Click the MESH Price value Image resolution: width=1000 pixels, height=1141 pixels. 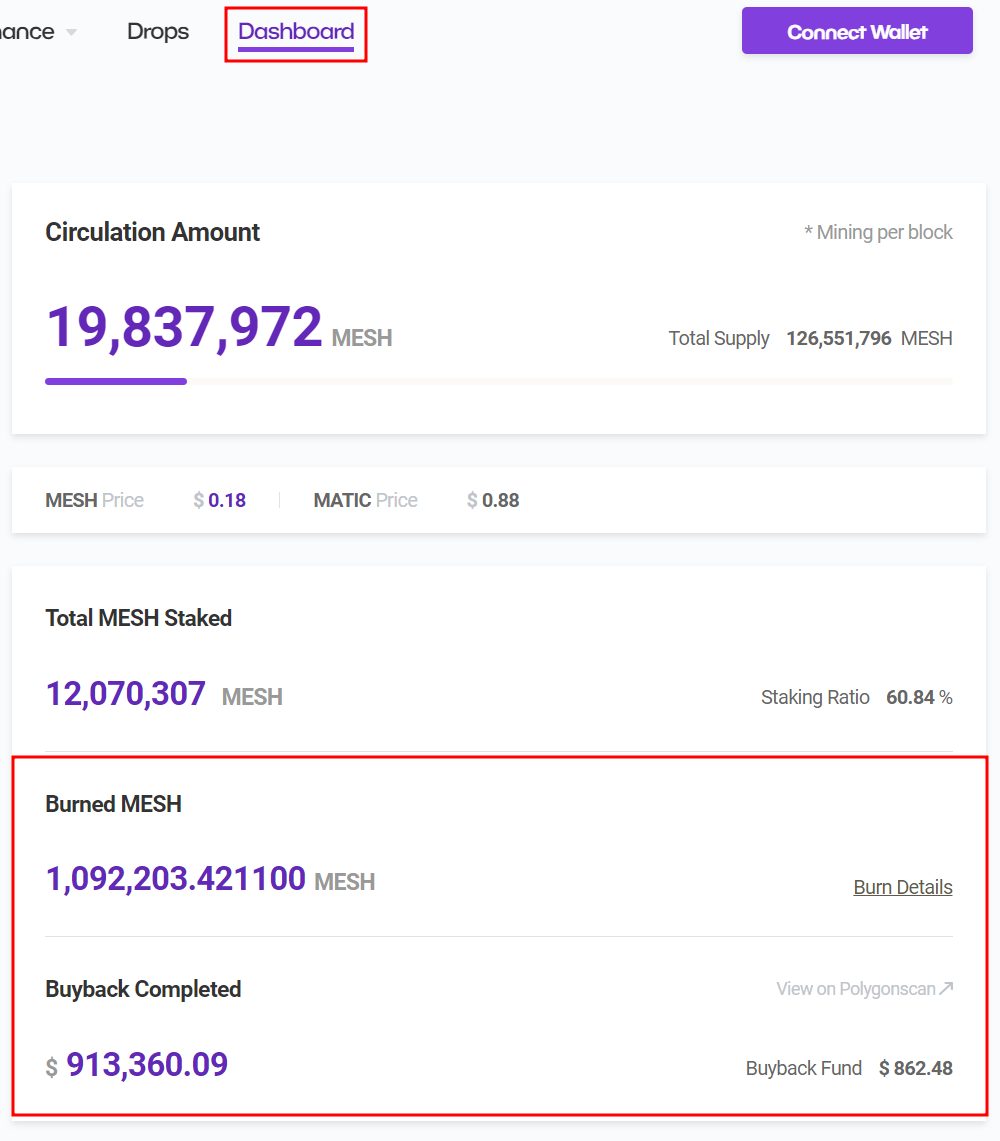click(x=219, y=500)
